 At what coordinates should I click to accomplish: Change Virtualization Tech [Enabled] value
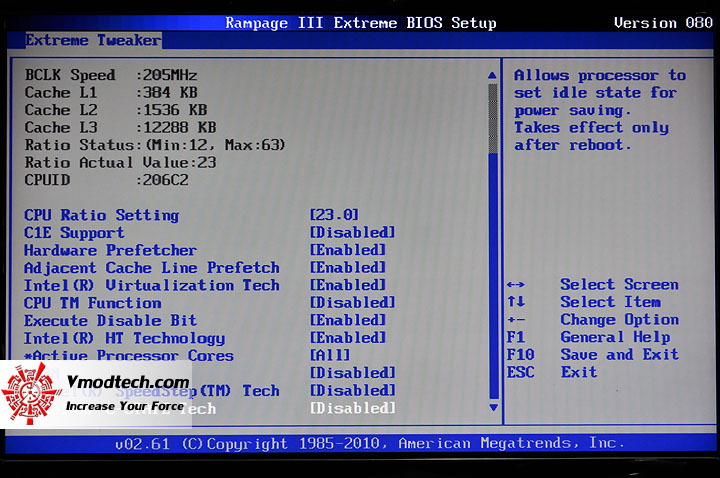pos(348,285)
